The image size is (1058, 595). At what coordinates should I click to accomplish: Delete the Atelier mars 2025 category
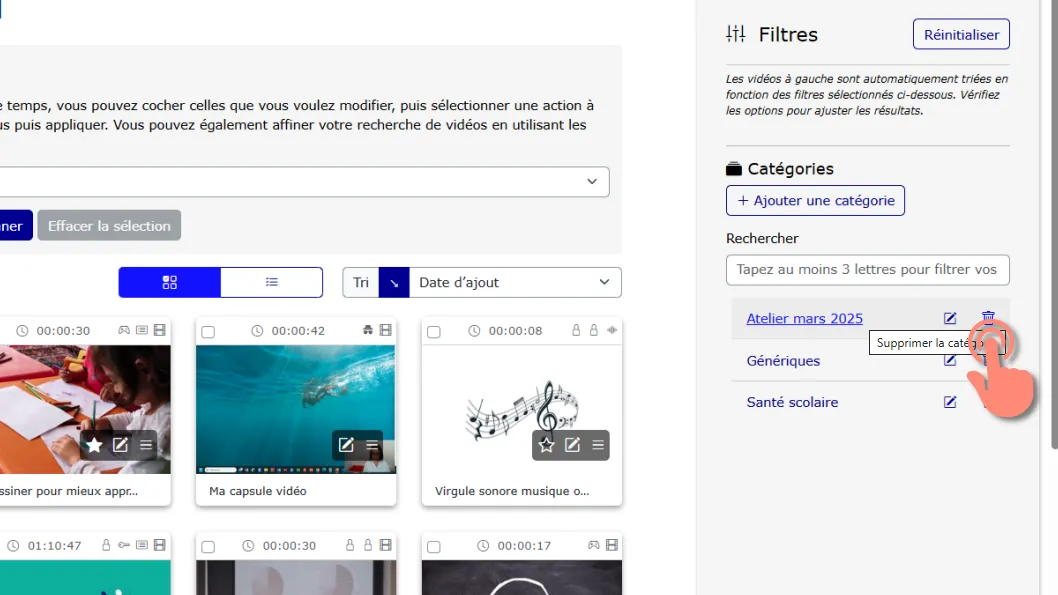click(x=988, y=317)
